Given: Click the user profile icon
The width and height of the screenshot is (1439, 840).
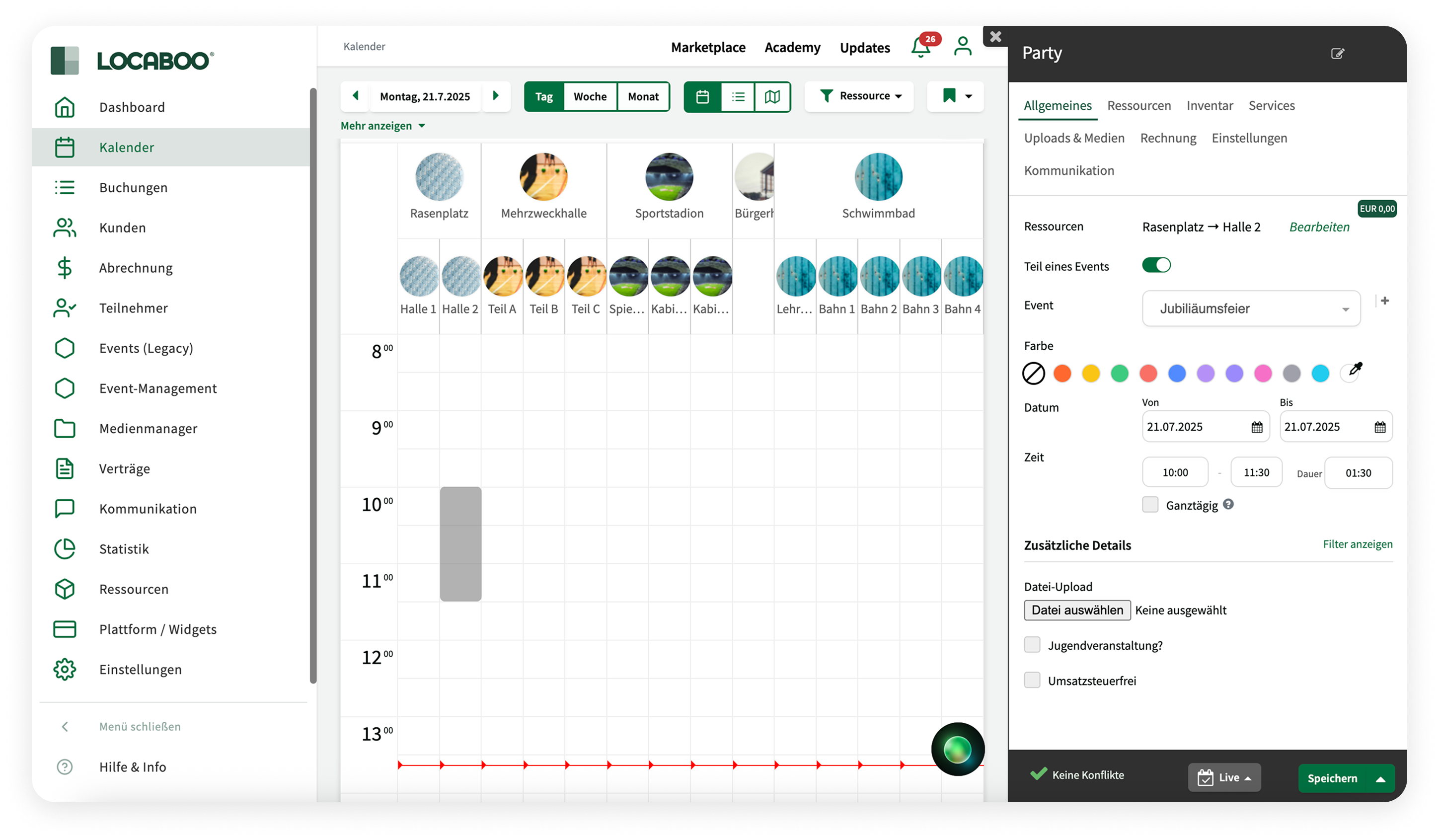Looking at the screenshot, I should click(x=963, y=47).
